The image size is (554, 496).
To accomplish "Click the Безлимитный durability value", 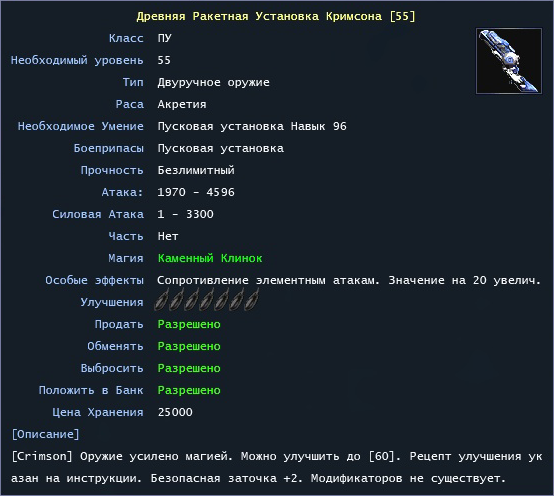I will tap(196, 170).
